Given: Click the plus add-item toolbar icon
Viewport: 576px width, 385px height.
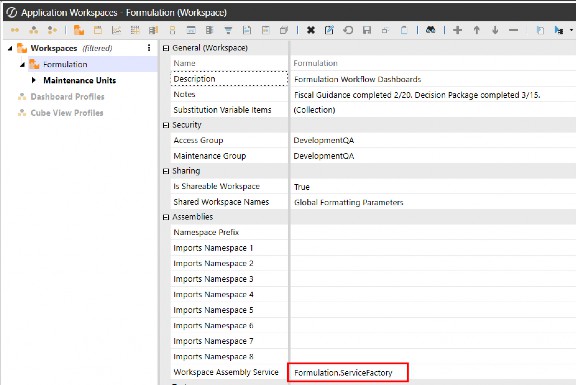Looking at the screenshot, I should [457, 30].
